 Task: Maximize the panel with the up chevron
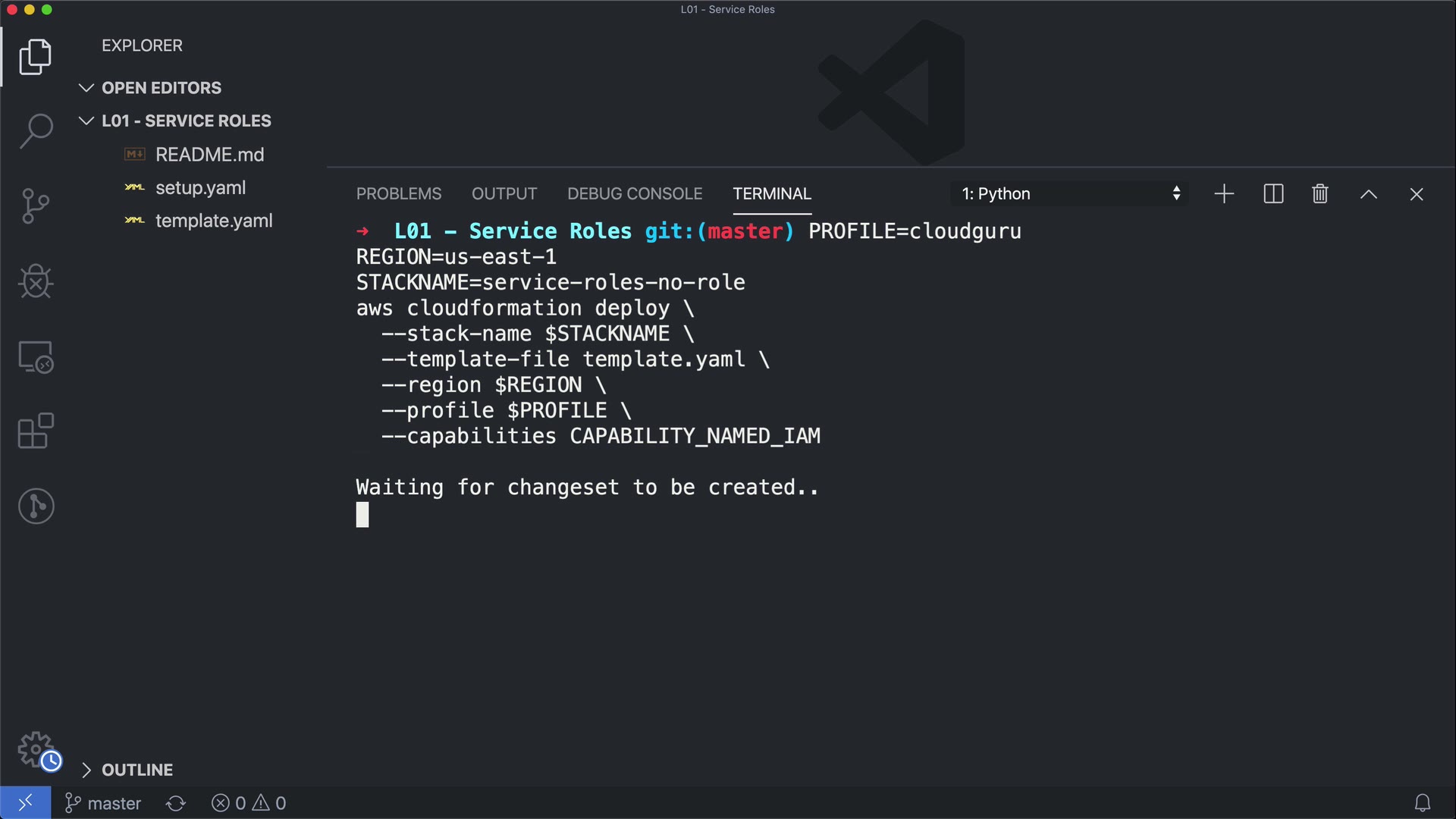coord(1368,194)
